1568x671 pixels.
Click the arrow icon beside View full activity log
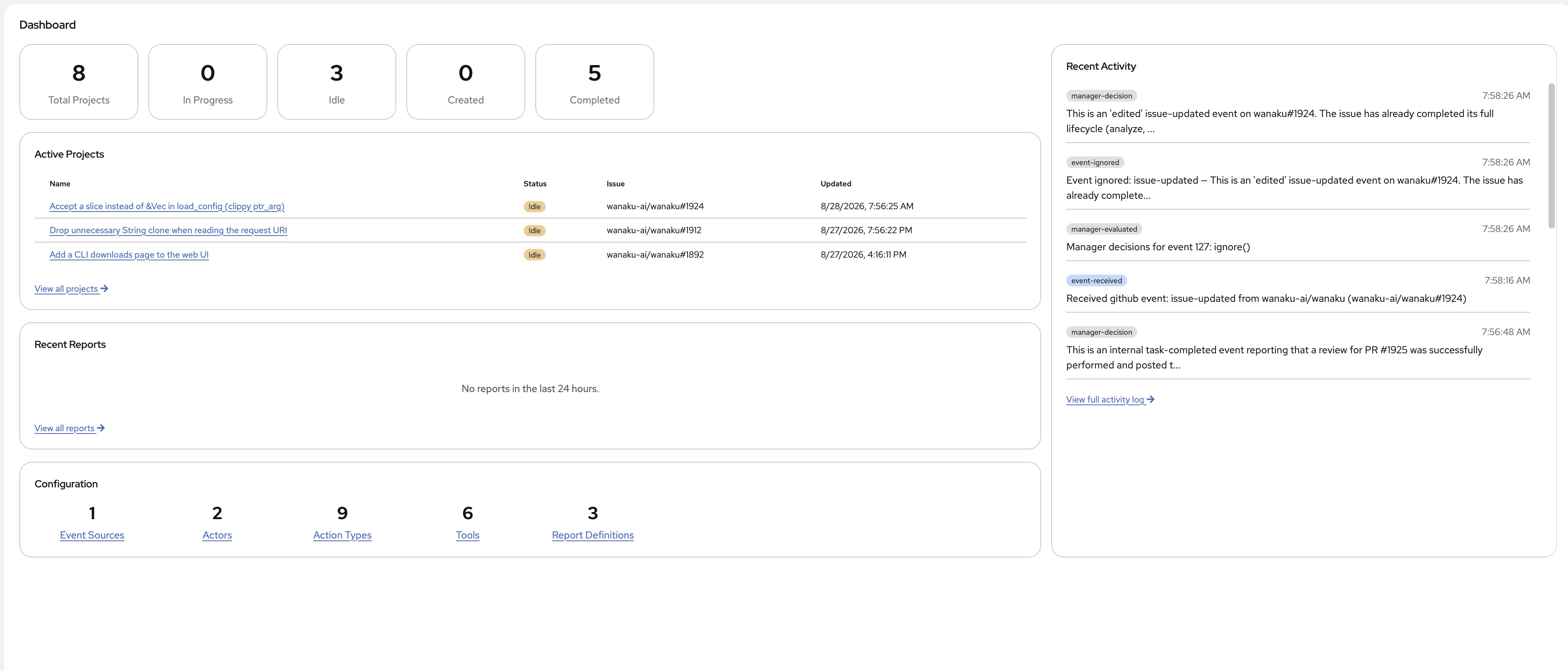(1150, 399)
